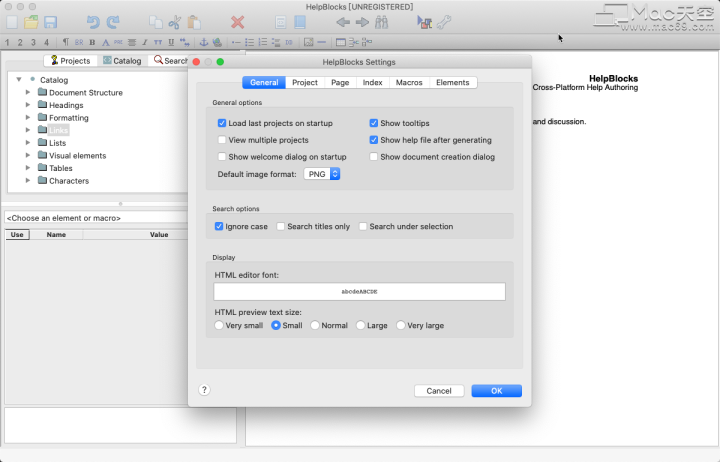Click the numbered list icon

(x=263, y=42)
